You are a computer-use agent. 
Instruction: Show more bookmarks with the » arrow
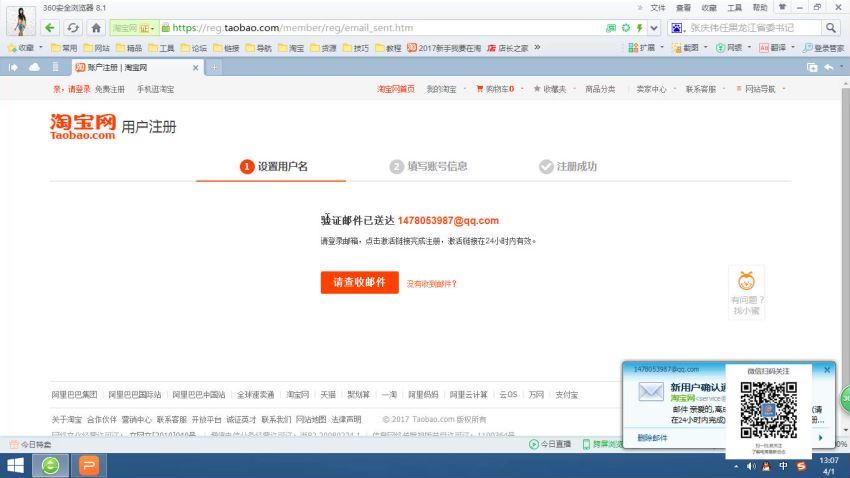click(537, 47)
